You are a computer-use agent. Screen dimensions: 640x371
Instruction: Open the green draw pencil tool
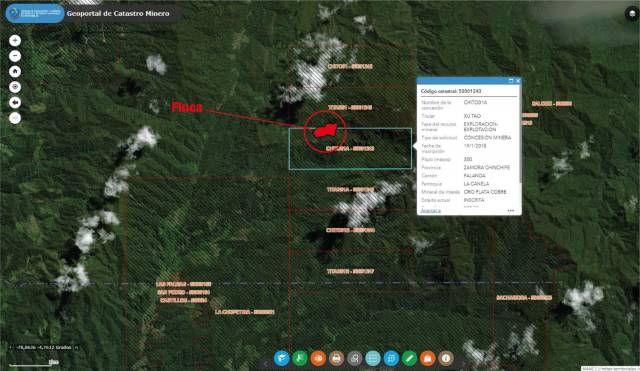click(409, 358)
